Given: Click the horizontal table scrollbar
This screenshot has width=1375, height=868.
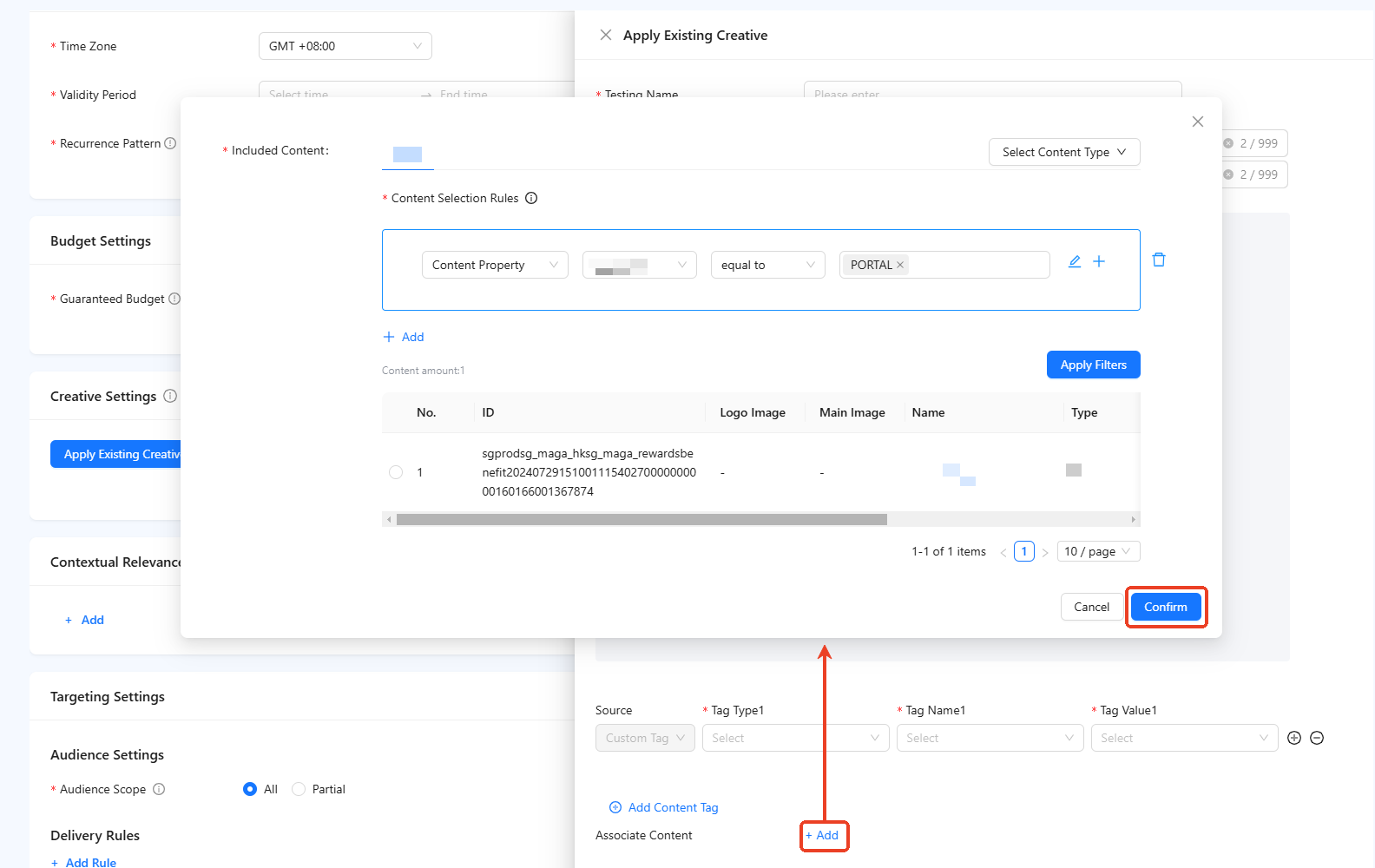Looking at the screenshot, I should click(x=641, y=519).
